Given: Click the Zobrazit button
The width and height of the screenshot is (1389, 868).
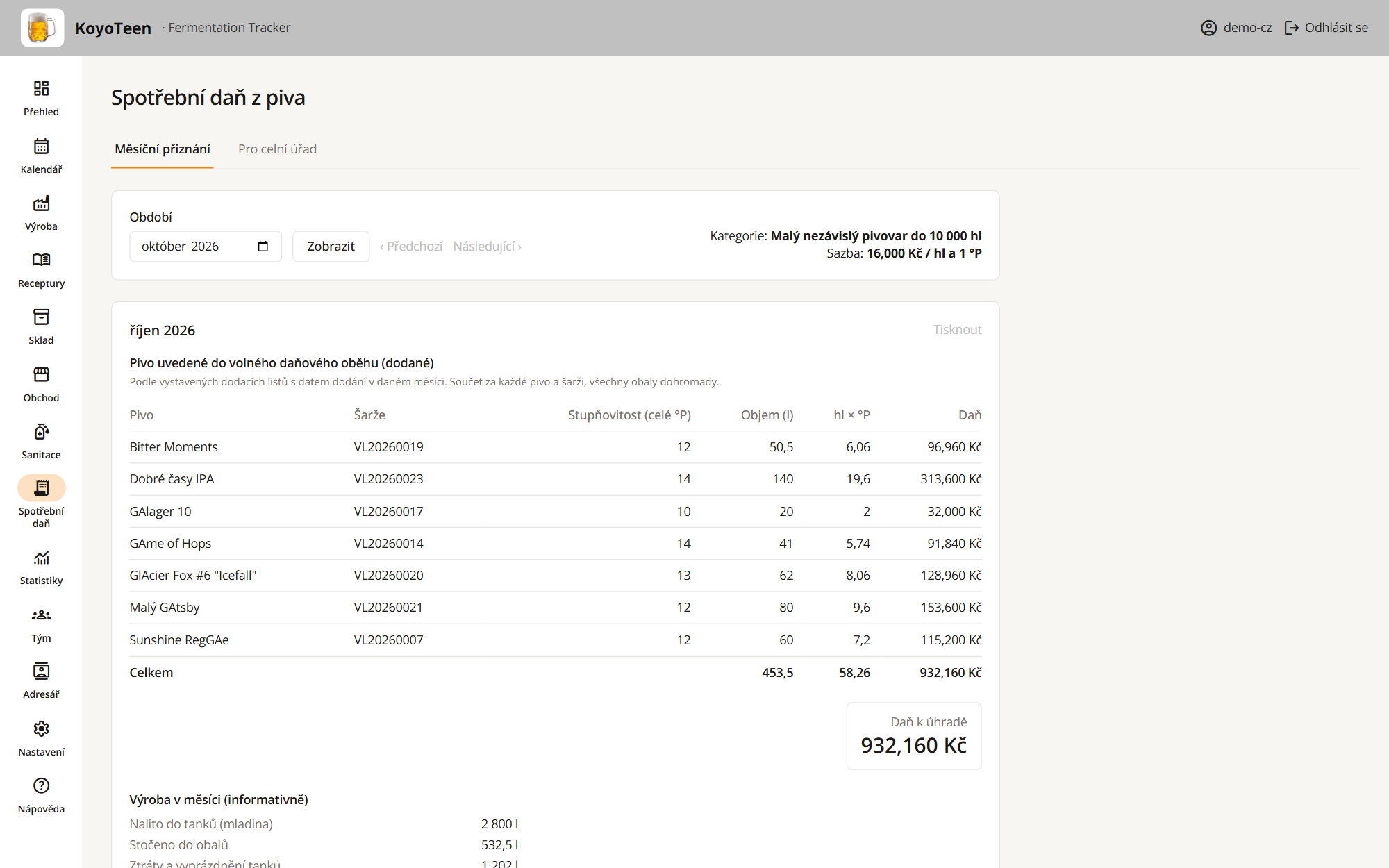Looking at the screenshot, I should (x=331, y=247).
